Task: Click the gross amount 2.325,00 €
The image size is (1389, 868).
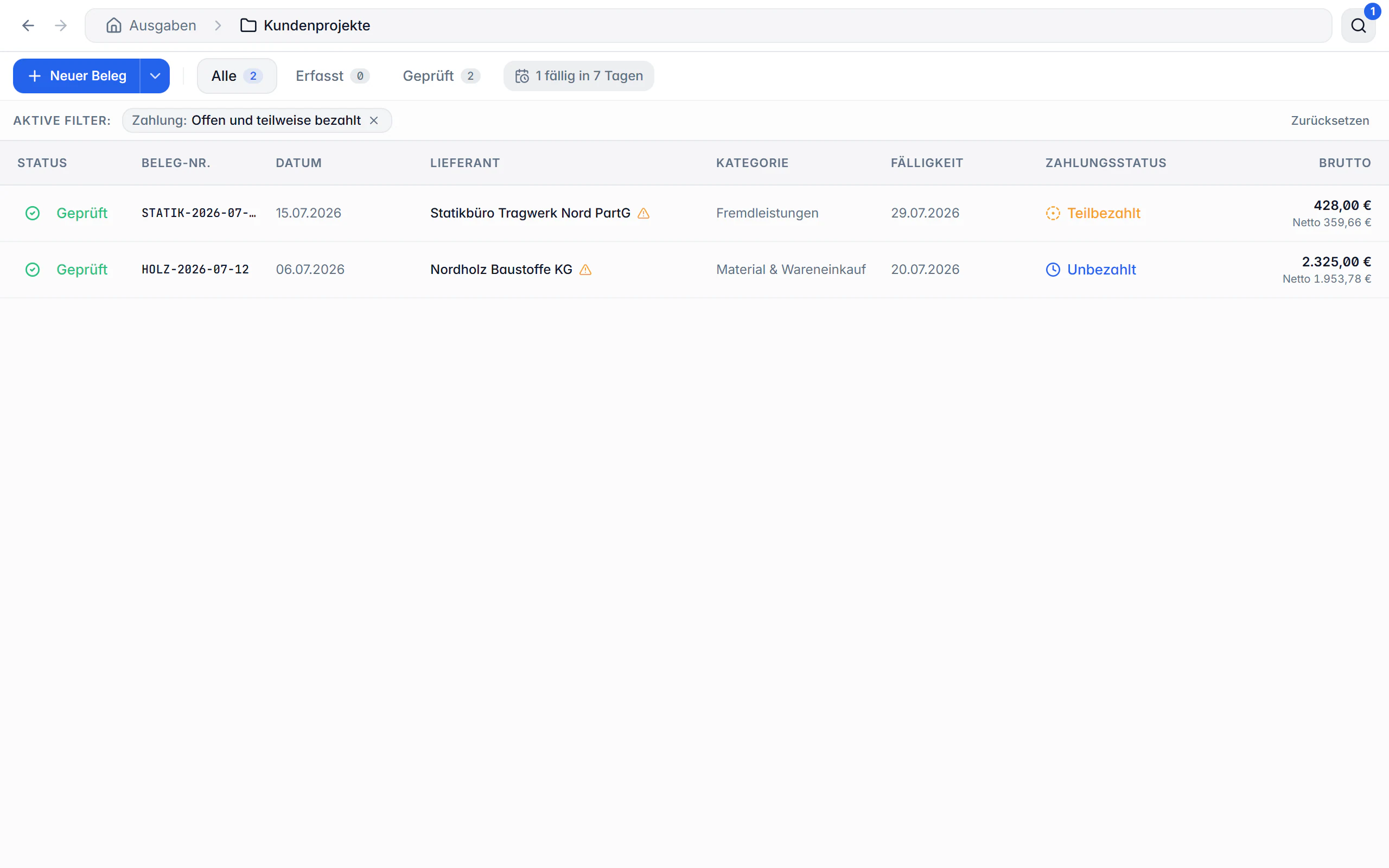Action: [x=1336, y=262]
